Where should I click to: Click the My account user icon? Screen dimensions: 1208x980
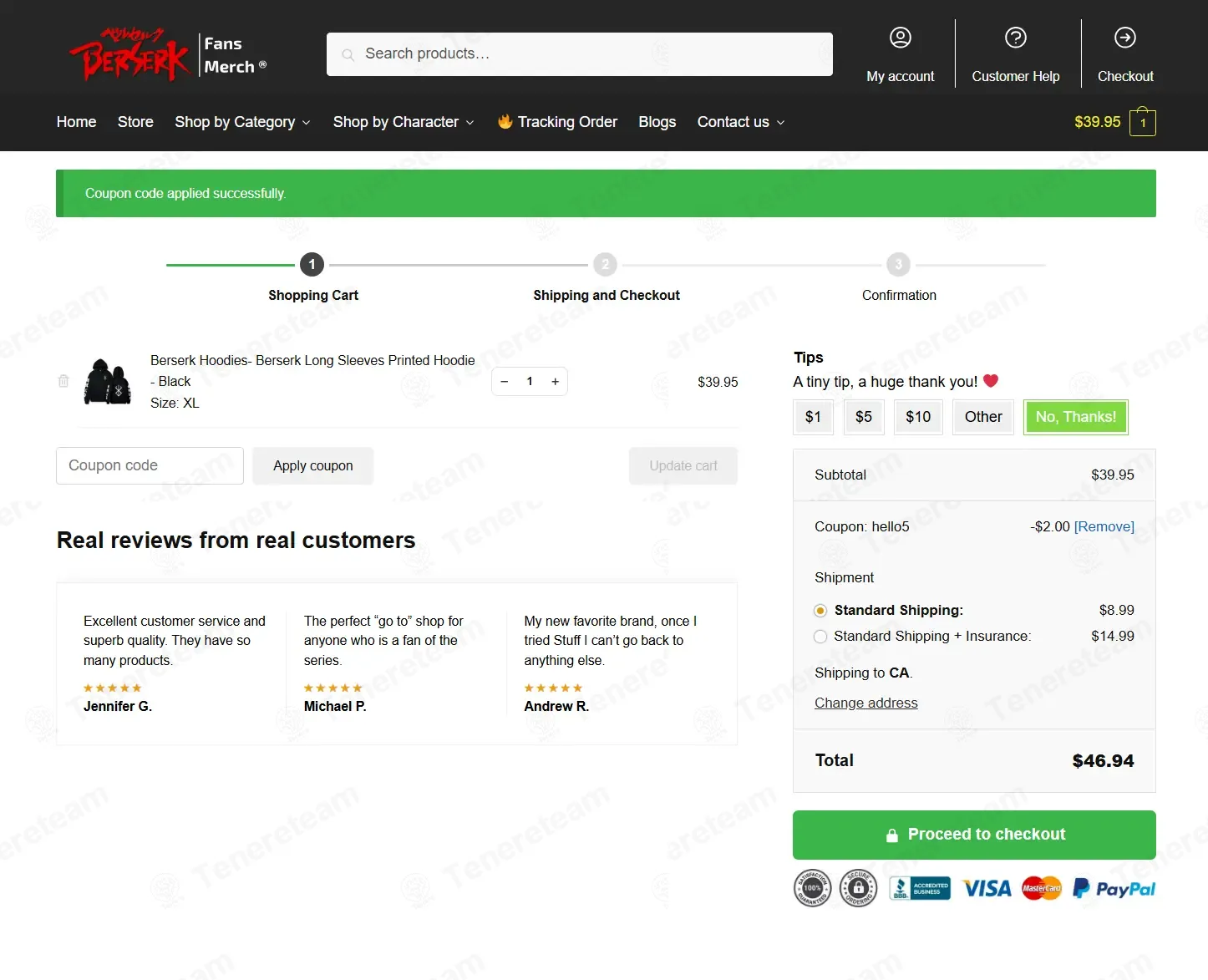900,38
